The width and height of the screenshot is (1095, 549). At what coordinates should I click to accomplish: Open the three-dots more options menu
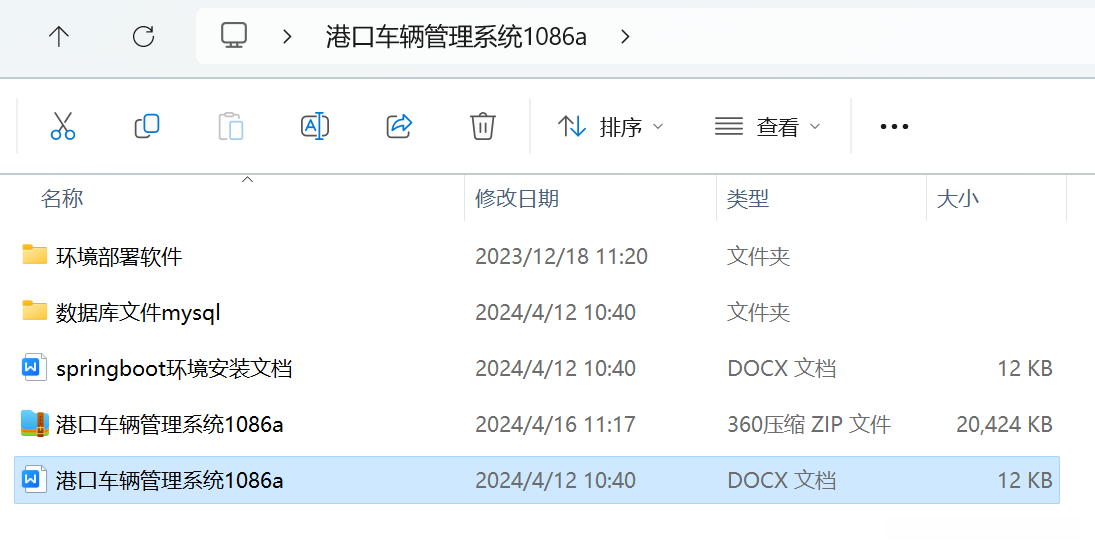point(893,127)
